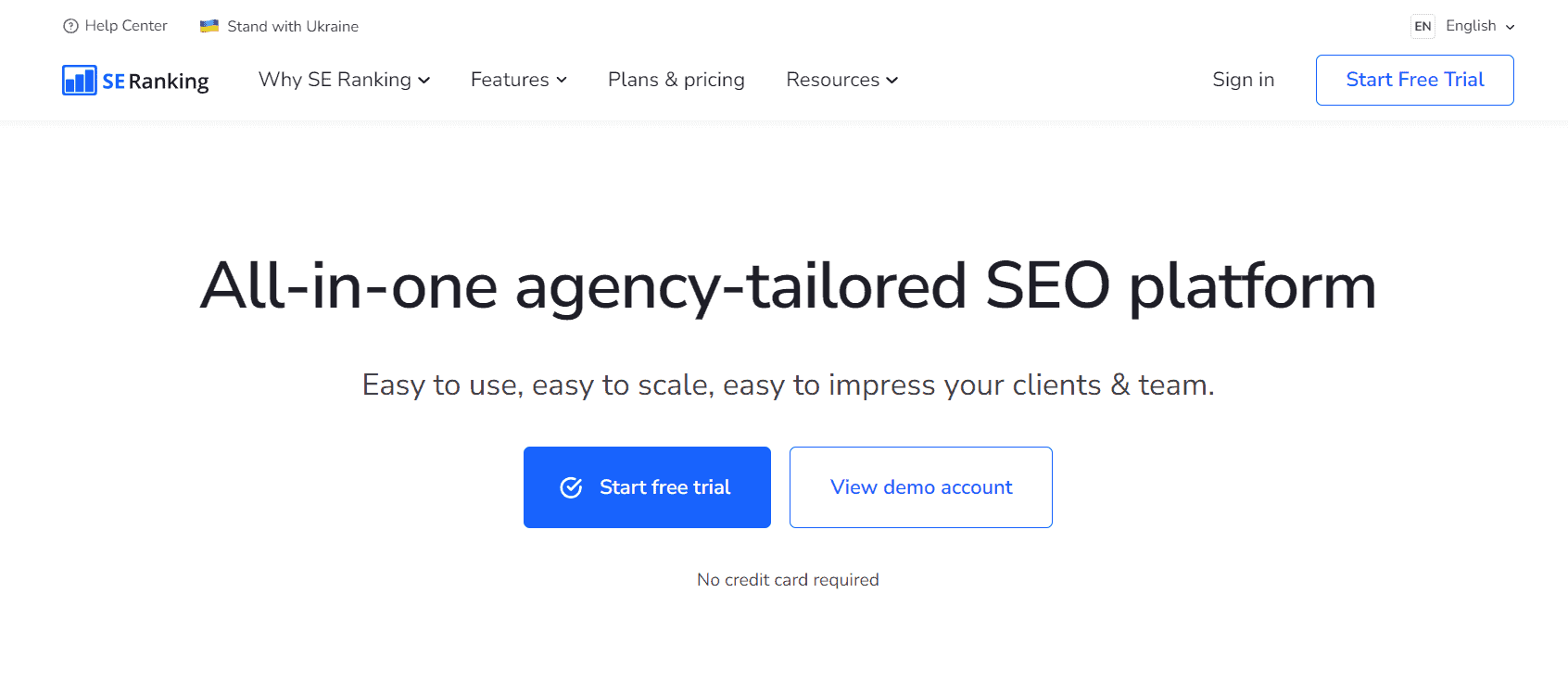The image size is (1568, 694).
Task: Click the SE Ranking bar chart logo icon
Action: pyautogui.click(x=80, y=81)
